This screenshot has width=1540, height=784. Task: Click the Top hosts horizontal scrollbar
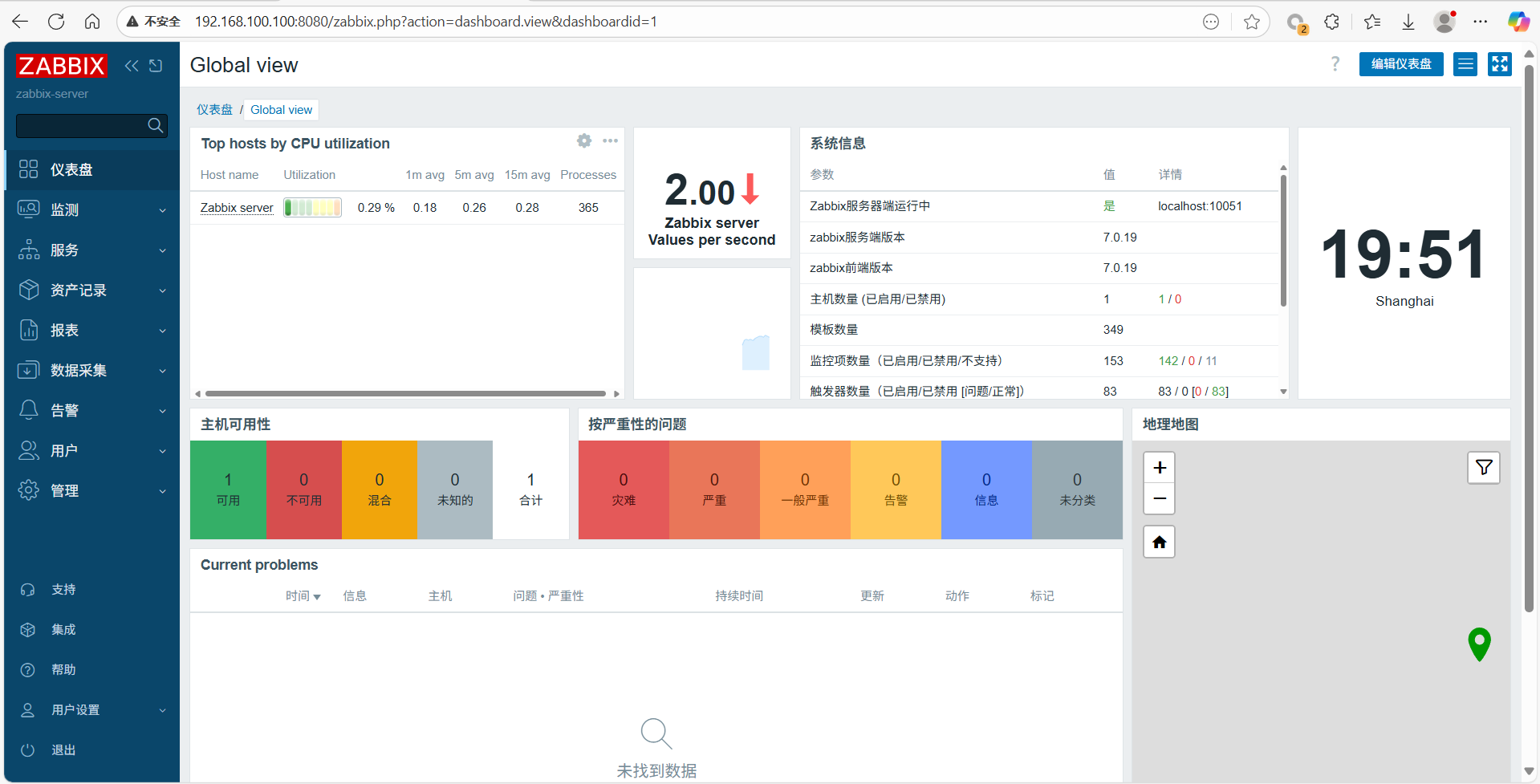point(405,394)
